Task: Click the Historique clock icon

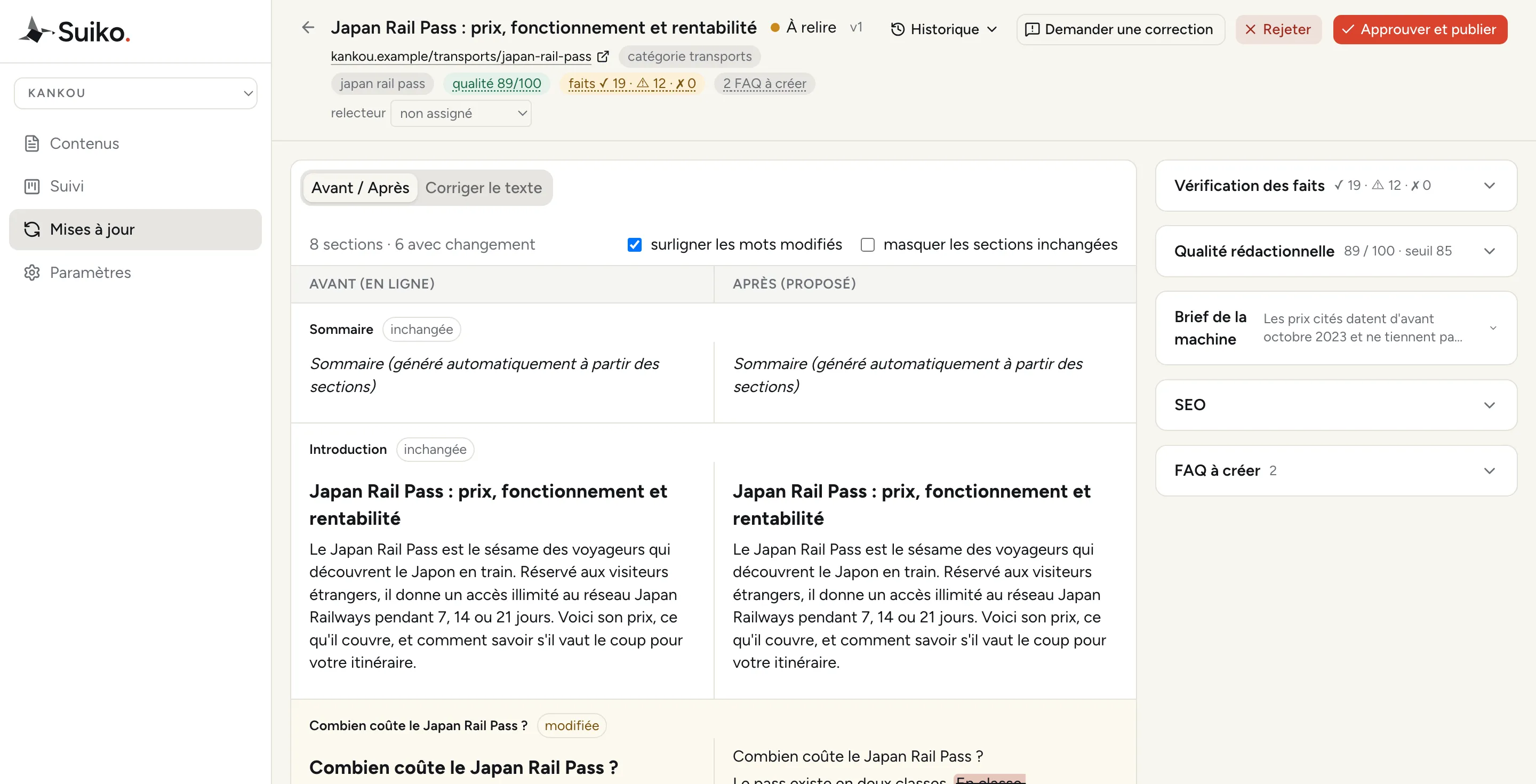Action: pos(898,29)
